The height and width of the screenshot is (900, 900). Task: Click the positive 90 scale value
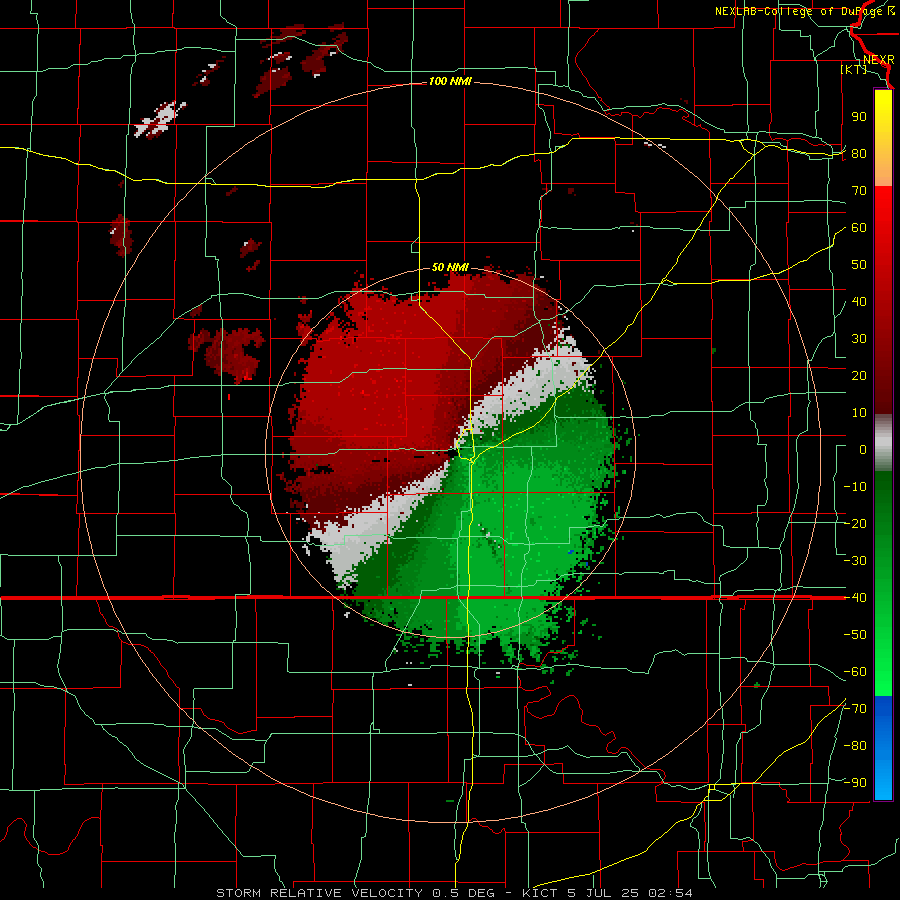(859, 117)
